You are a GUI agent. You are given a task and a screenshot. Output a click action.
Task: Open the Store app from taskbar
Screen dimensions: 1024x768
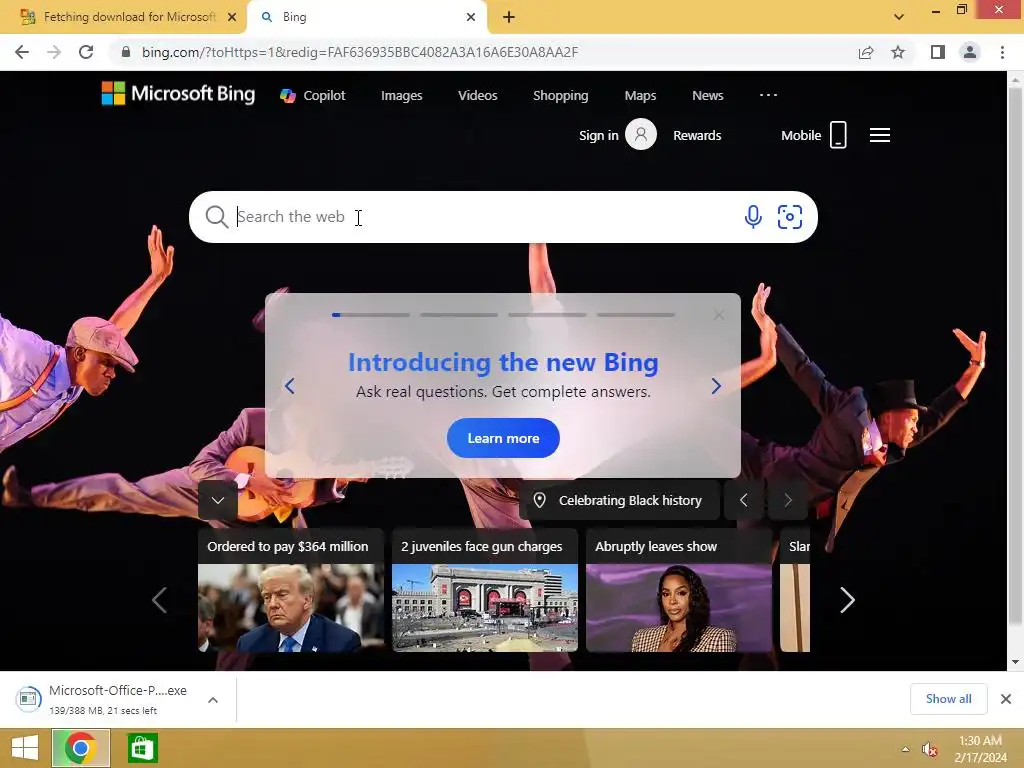tap(142, 748)
